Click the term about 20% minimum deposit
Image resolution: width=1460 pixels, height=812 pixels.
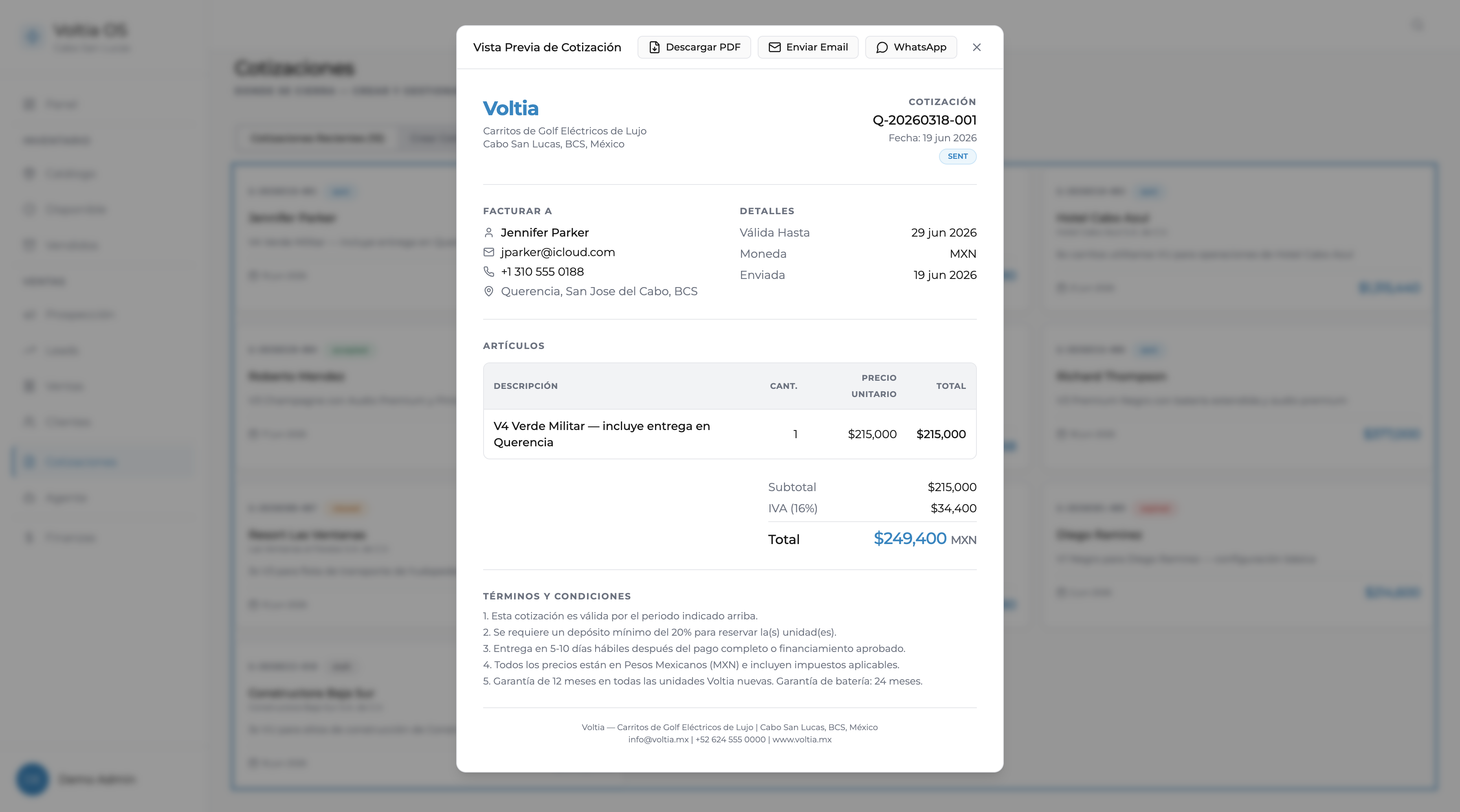tap(660, 632)
